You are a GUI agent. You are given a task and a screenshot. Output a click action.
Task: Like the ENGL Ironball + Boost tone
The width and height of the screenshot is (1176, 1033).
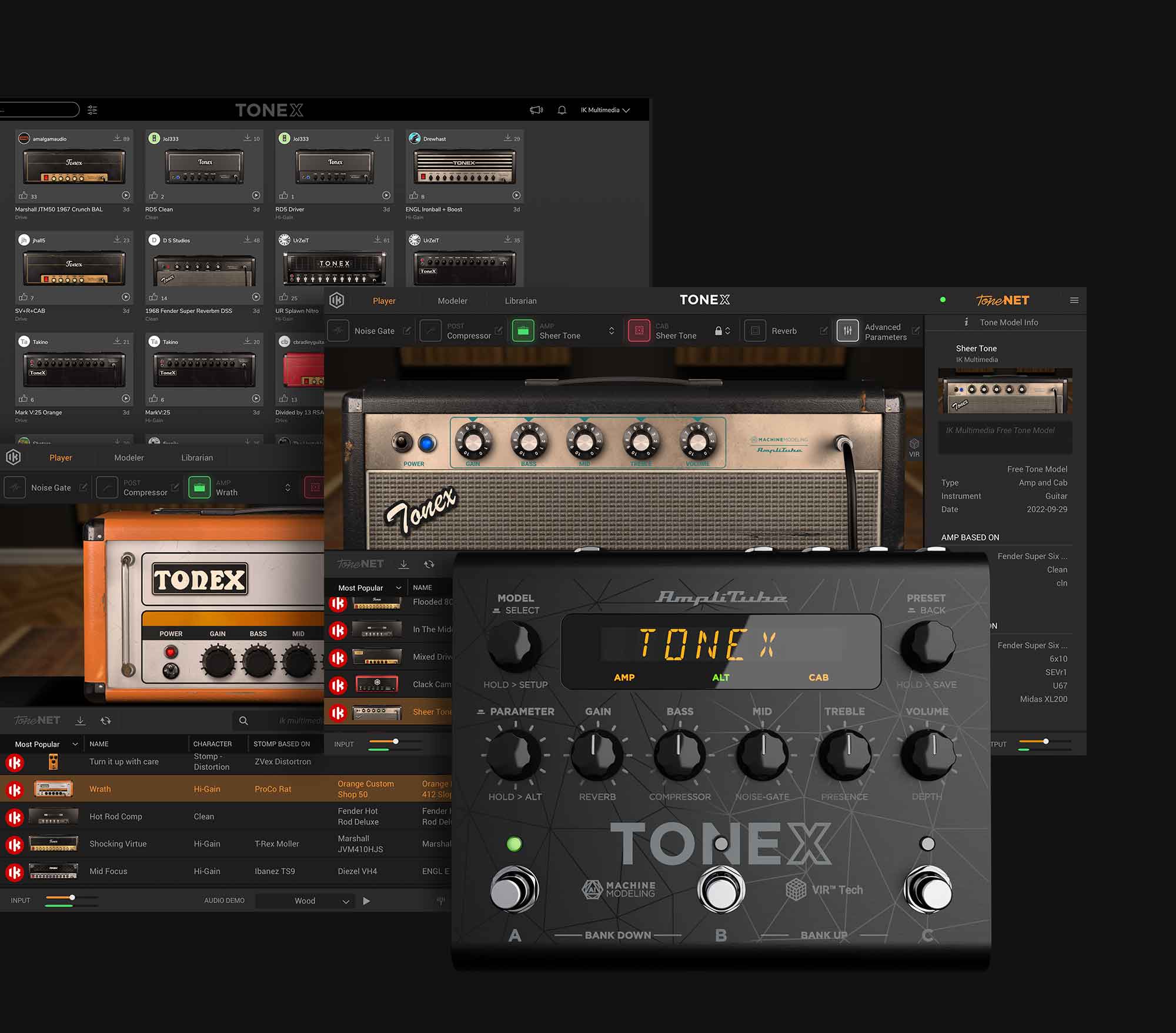[x=413, y=195]
